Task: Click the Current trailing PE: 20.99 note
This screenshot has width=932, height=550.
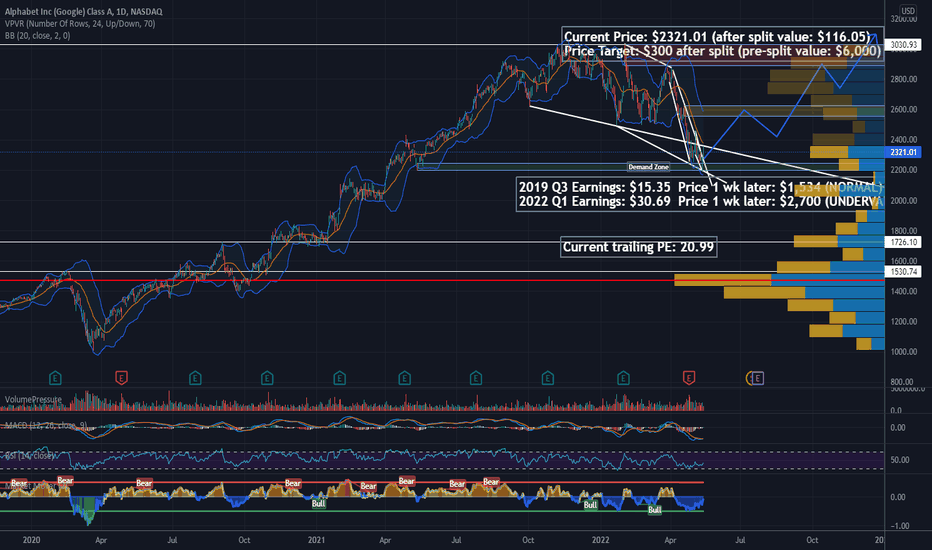Action: [x=638, y=247]
